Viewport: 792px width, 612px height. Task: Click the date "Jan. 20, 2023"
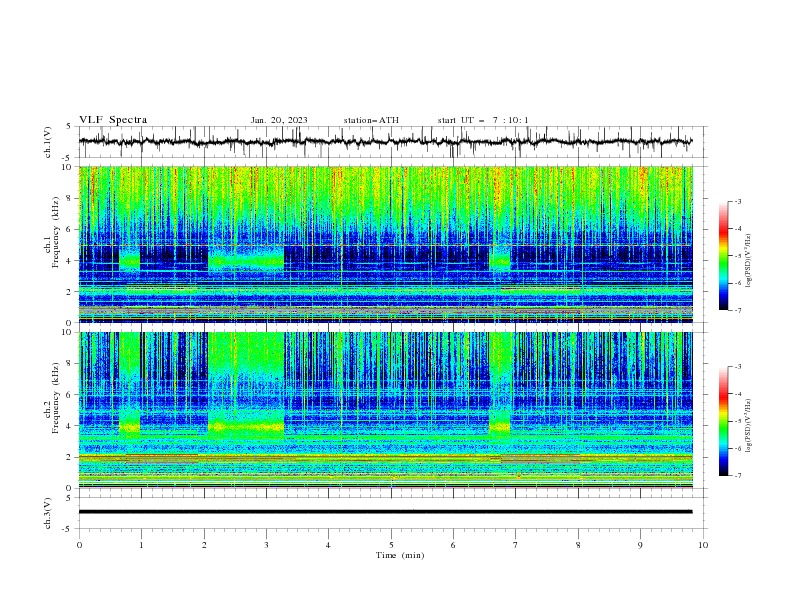tap(279, 120)
